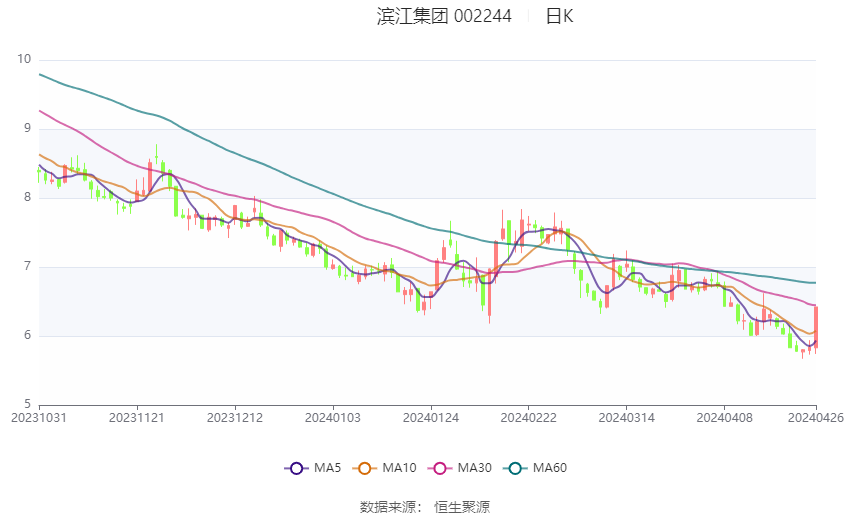Click the x-axis date 20231212
850x517 pixels.
pos(235,418)
